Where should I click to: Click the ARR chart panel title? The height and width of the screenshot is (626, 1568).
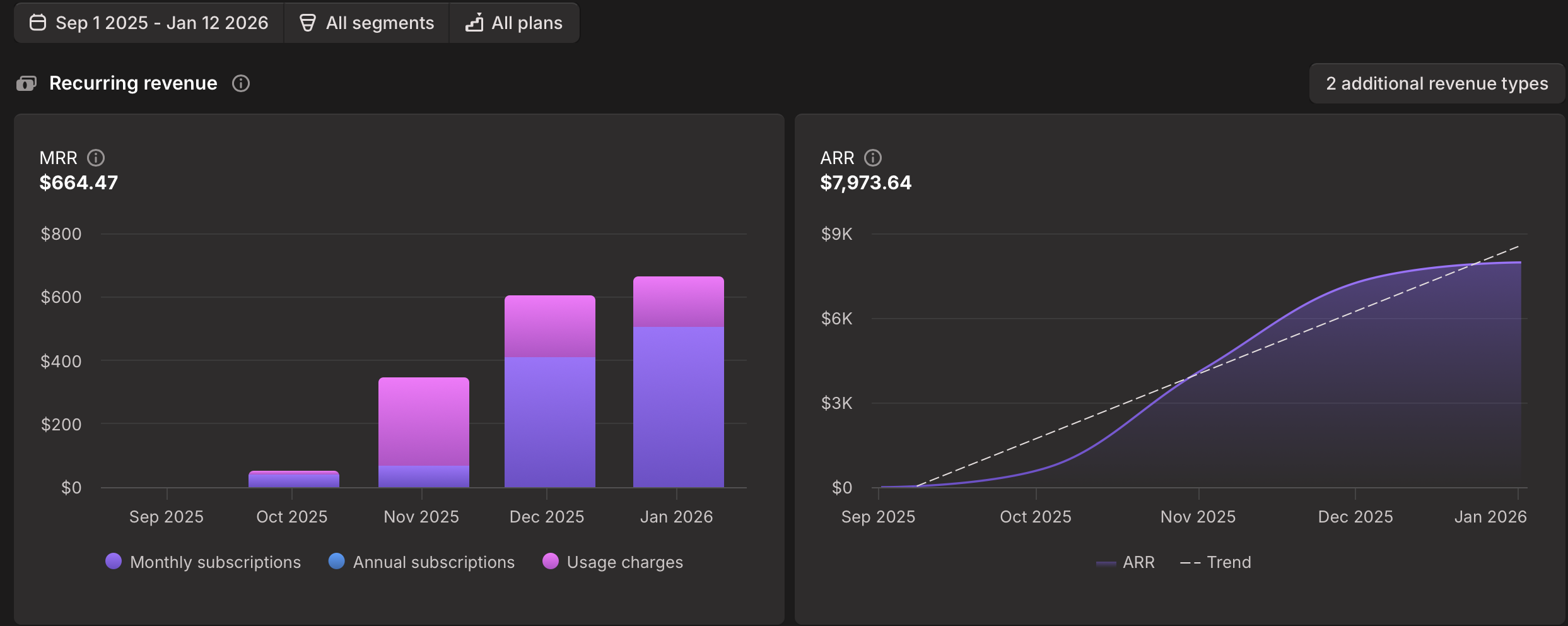838,158
